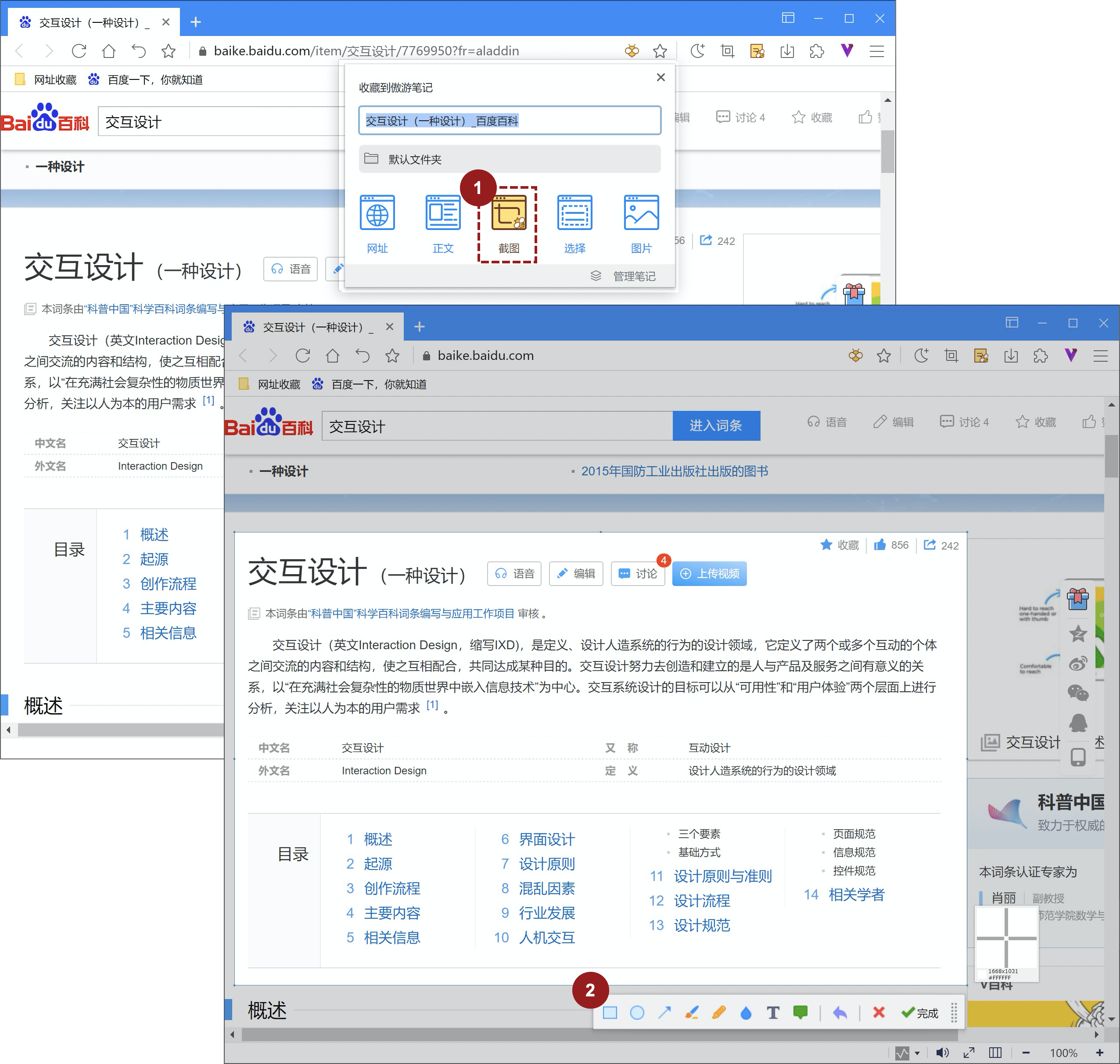Screen dimensions: 1120x1064
Task: Open a new tab in the front window
Action: pyautogui.click(x=419, y=327)
